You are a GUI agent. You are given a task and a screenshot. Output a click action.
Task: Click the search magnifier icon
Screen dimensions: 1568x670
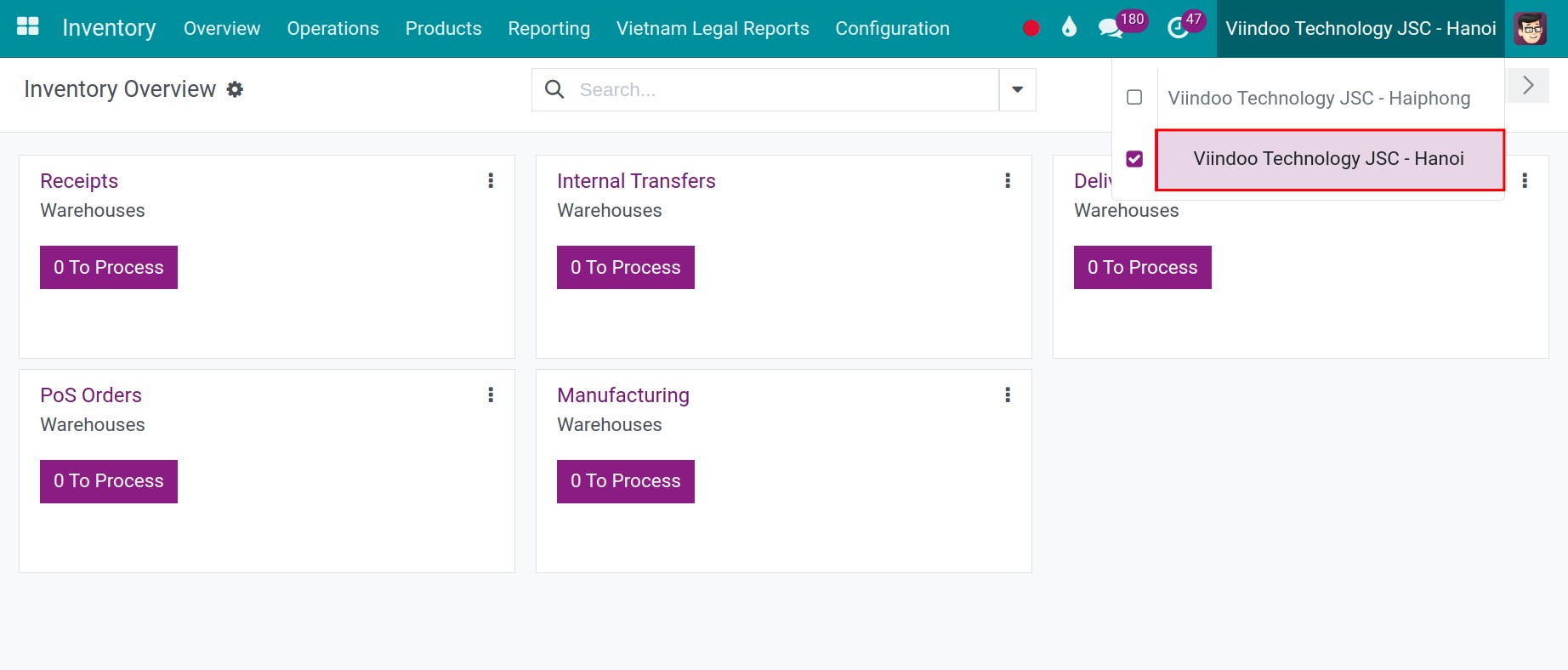click(554, 89)
